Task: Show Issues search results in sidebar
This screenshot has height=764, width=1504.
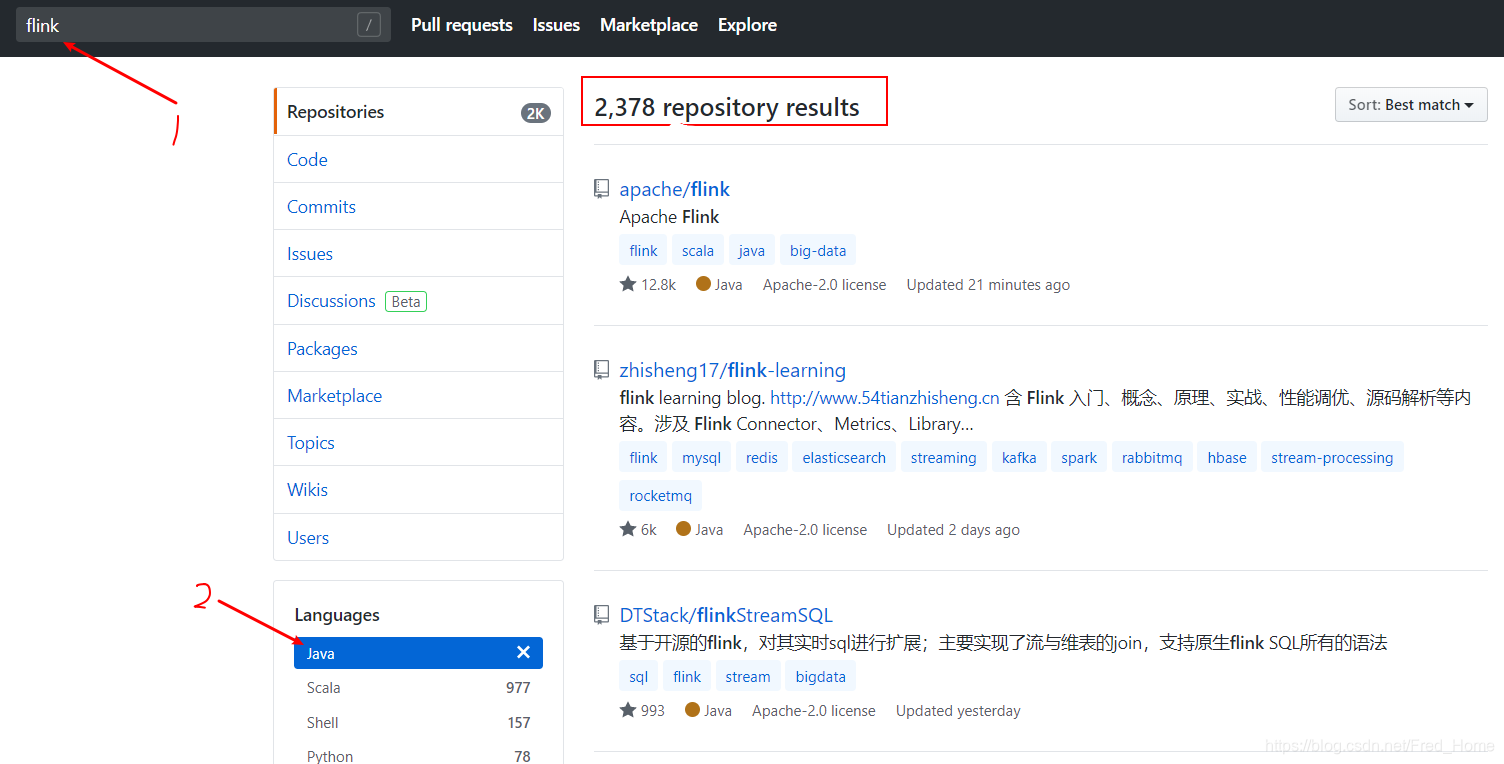Action: pos(418,253)
